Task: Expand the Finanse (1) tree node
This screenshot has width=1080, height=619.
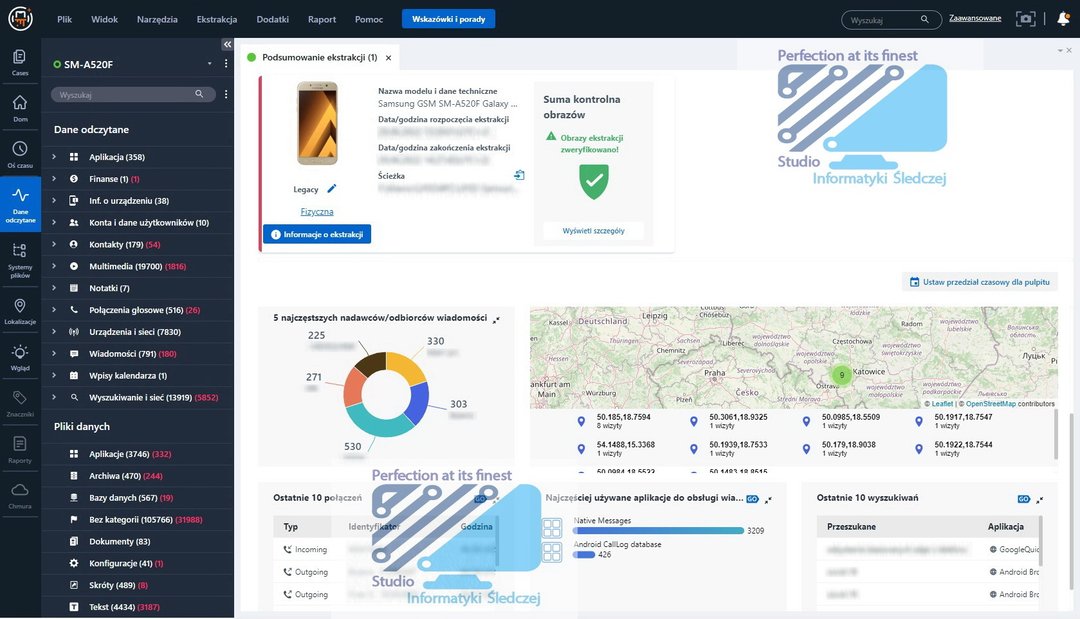Action: pos(54,179)
